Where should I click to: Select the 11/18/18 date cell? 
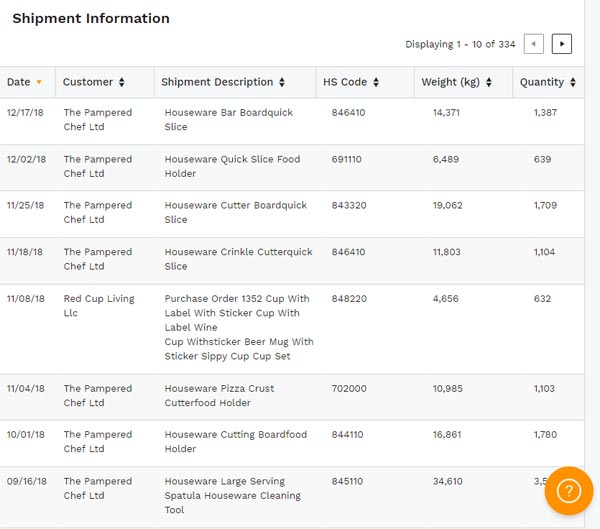click(25, 252)
